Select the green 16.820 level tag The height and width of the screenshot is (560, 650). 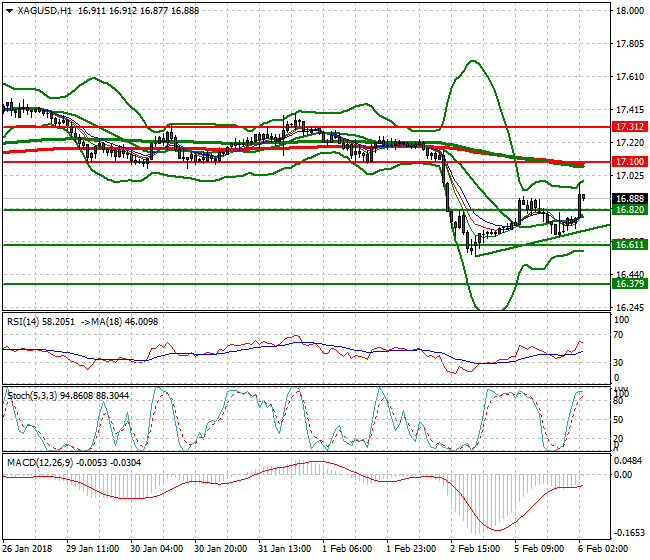628,210
